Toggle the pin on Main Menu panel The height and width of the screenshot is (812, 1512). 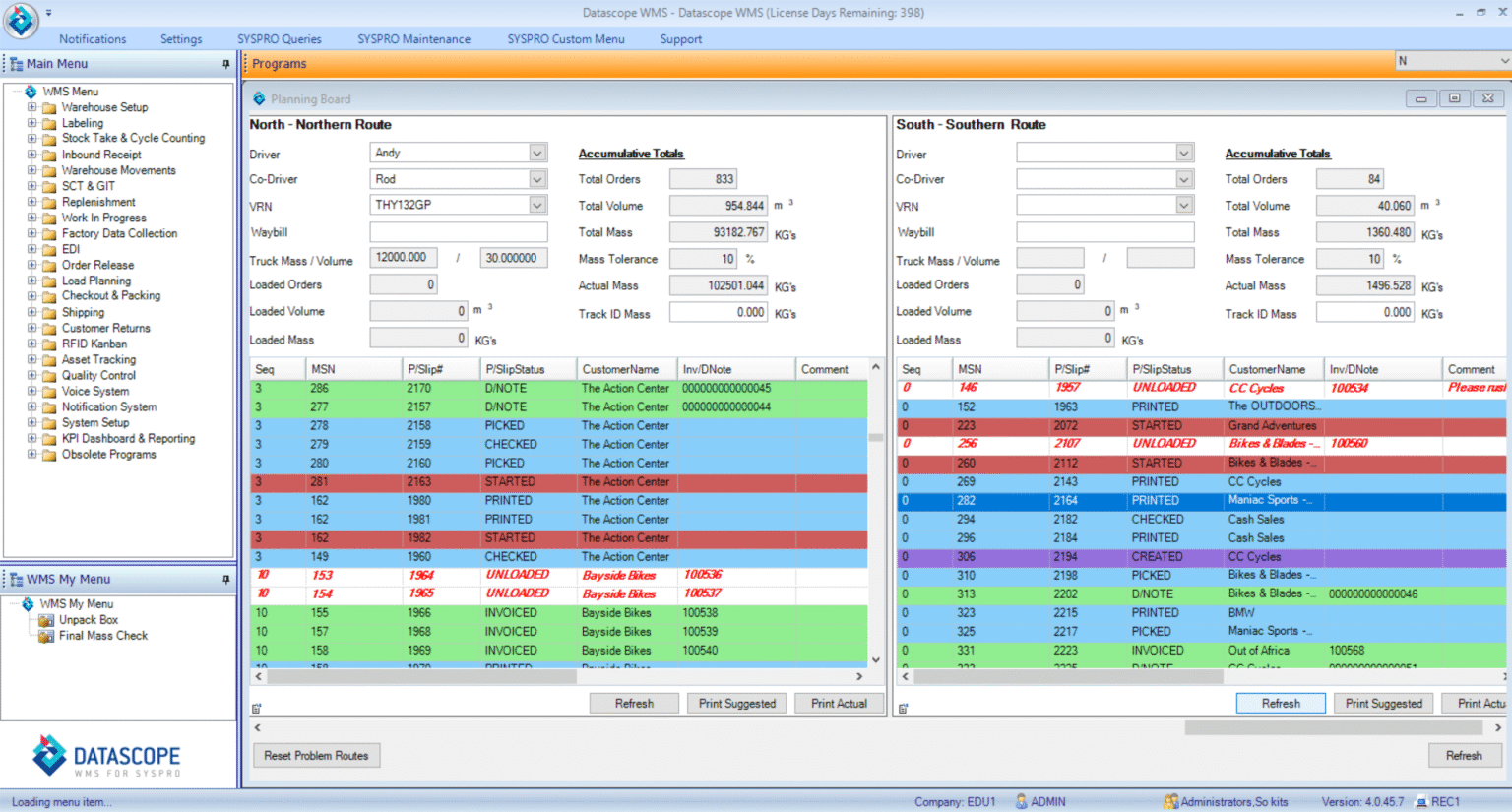tap(226, 63)
